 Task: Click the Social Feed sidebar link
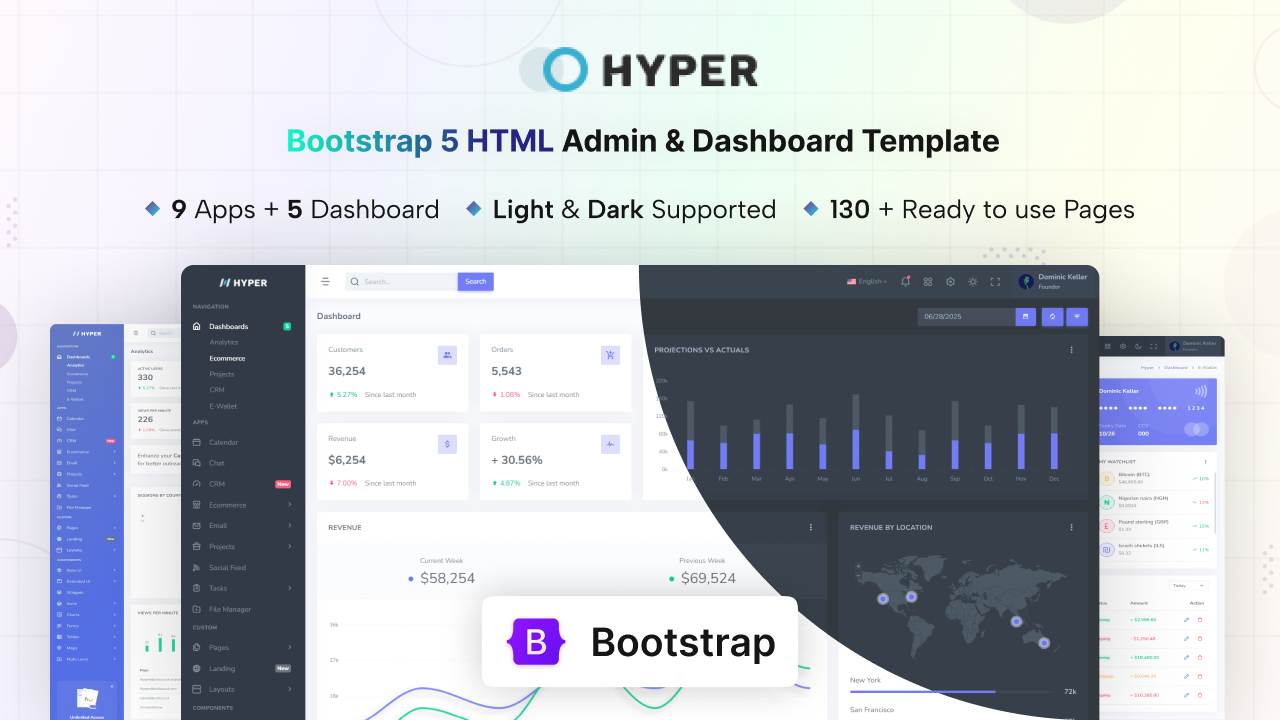coord(228,567)
